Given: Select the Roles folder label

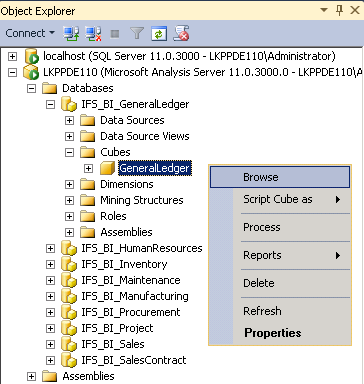Looking at the screenshot, I should pos(113,216).
